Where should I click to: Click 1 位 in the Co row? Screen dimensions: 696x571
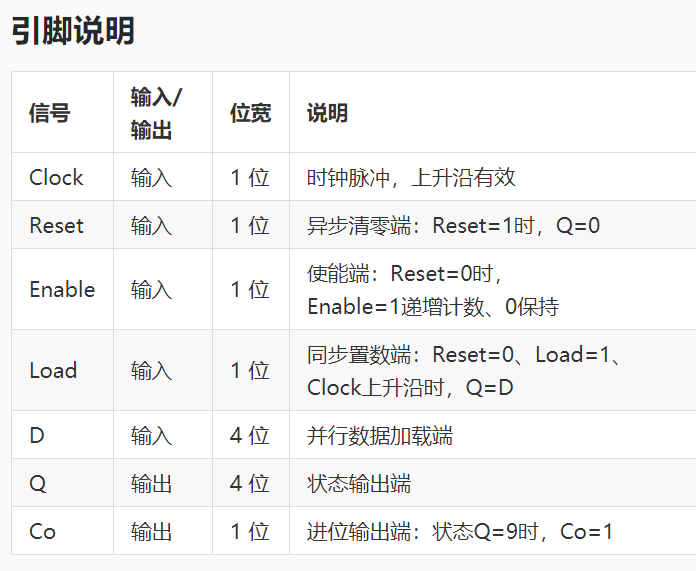coord(250,531)
